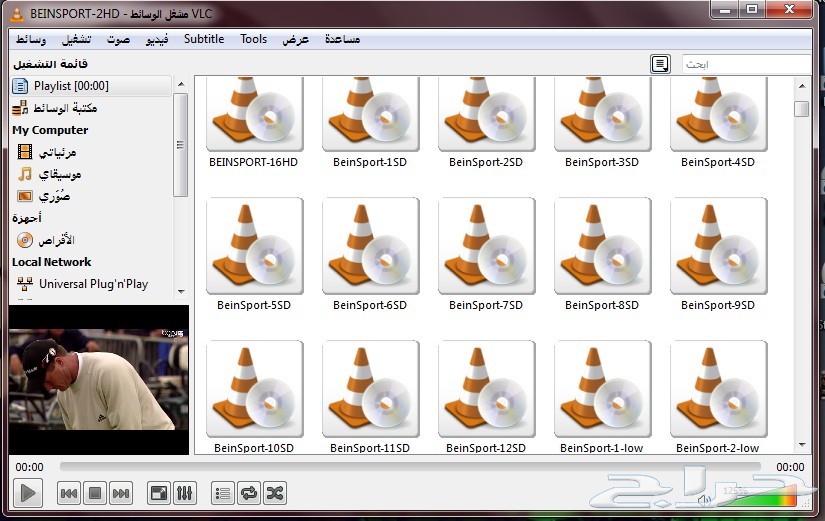
Task: Select the BeinSport-4SD cone icon
Action: pyautogui.click(x=719, y=114)
